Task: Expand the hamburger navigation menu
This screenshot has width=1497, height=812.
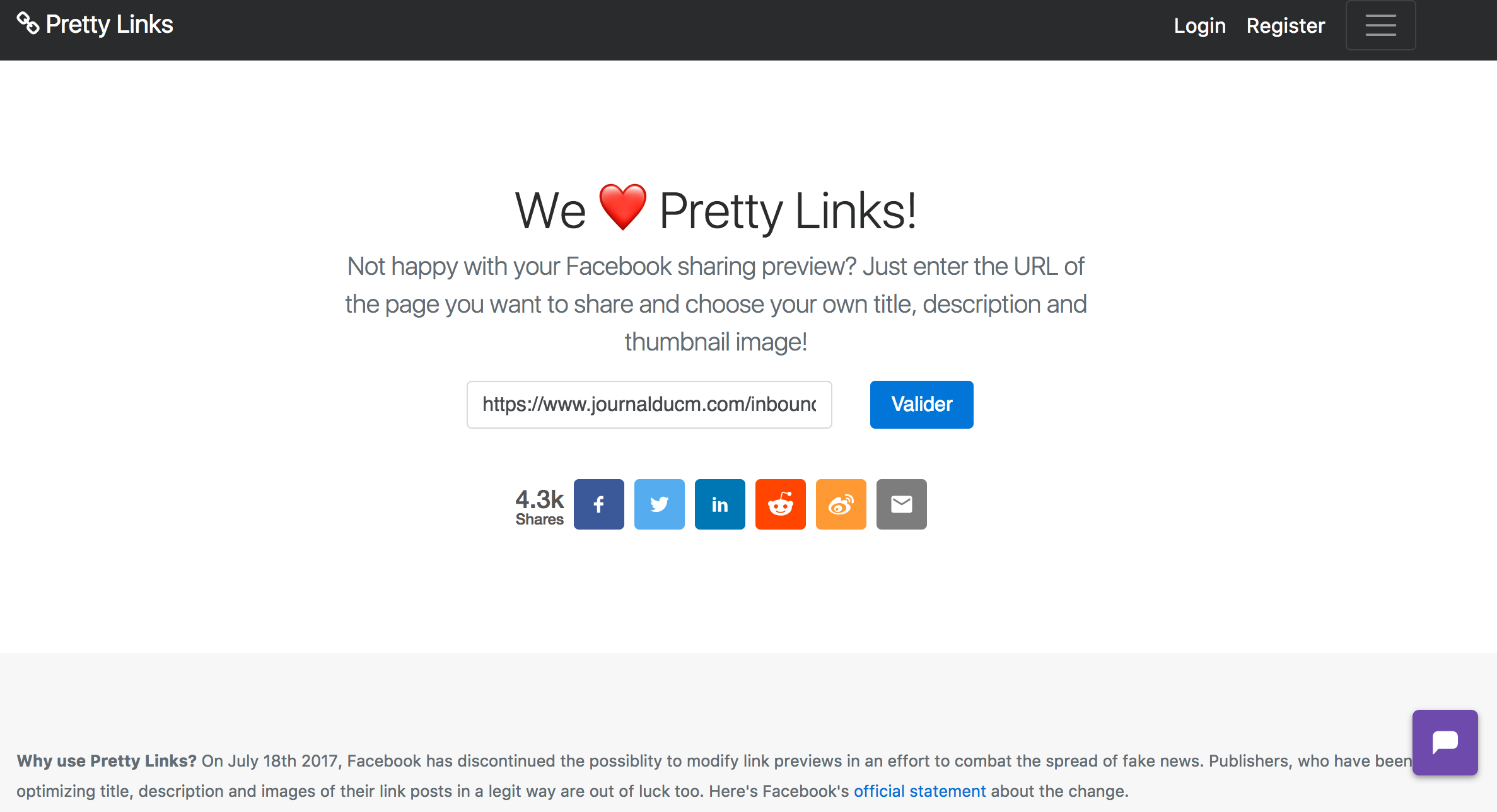Action: 1380,25
